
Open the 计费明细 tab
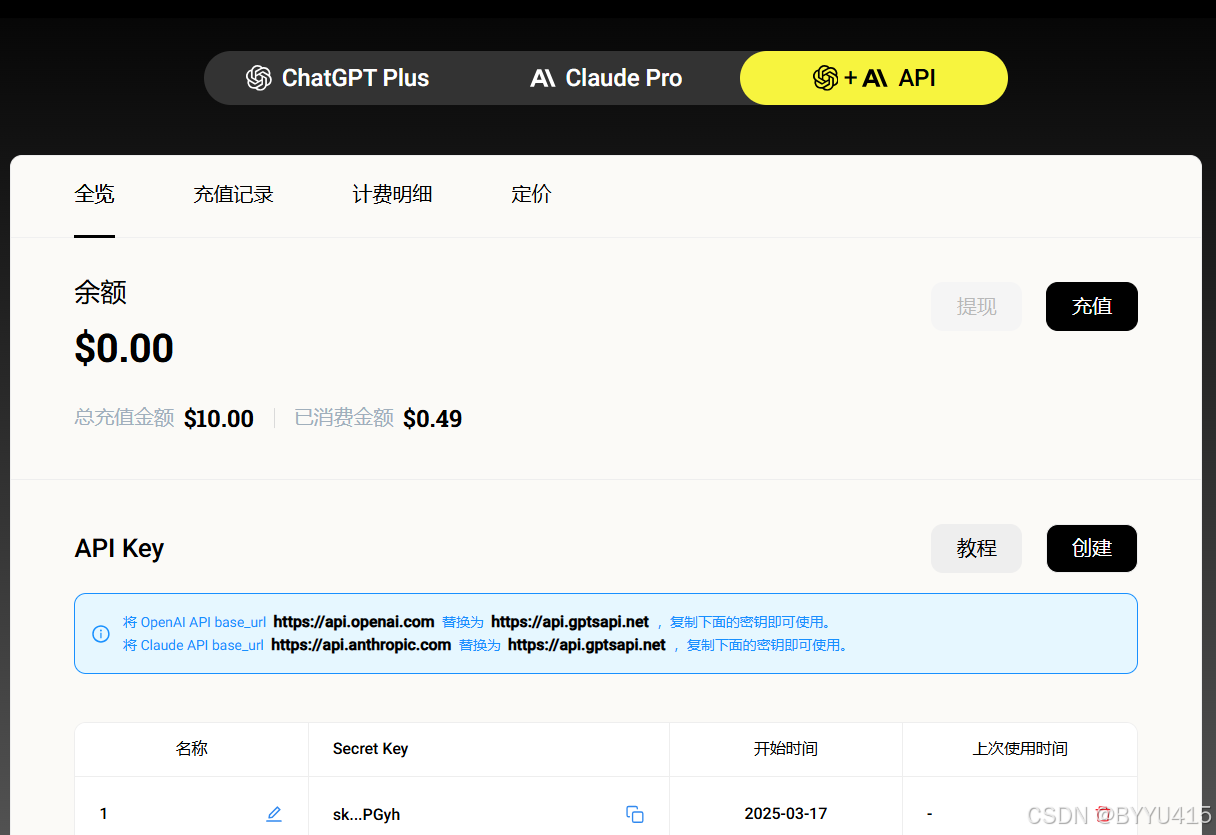tap(392, 194)
